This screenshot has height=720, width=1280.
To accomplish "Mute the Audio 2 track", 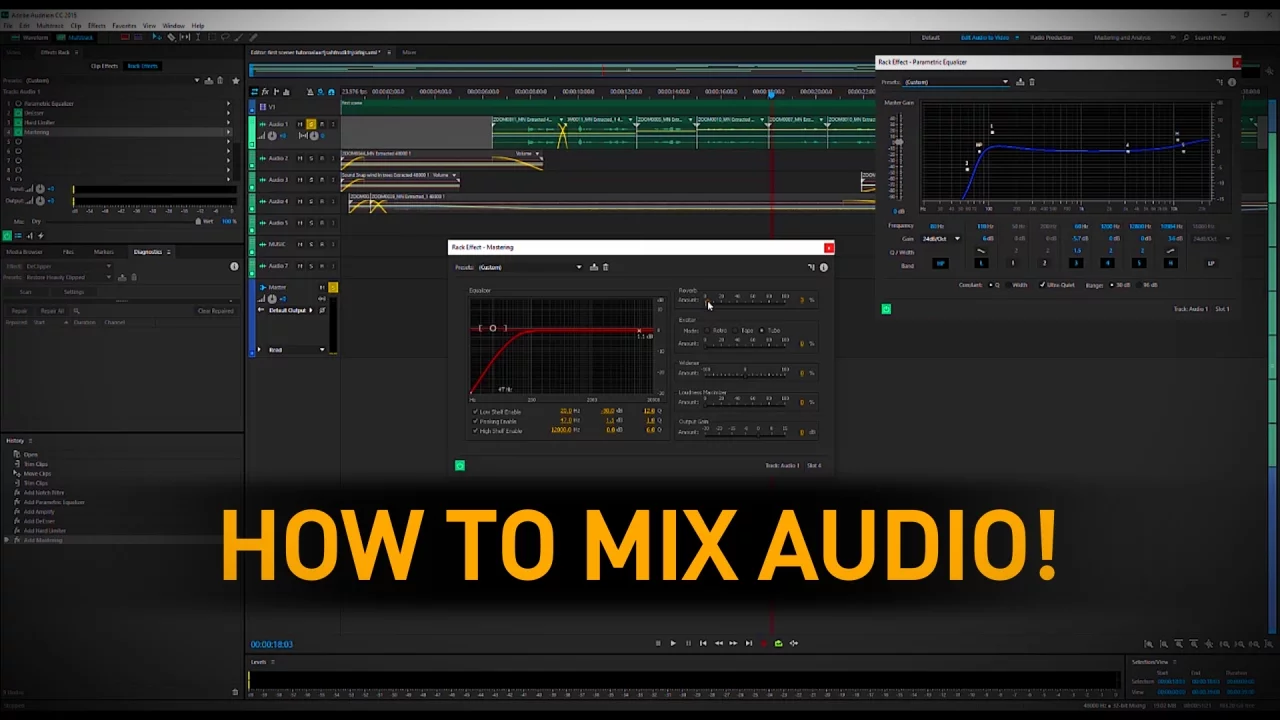I will click(x=300, y=158).
